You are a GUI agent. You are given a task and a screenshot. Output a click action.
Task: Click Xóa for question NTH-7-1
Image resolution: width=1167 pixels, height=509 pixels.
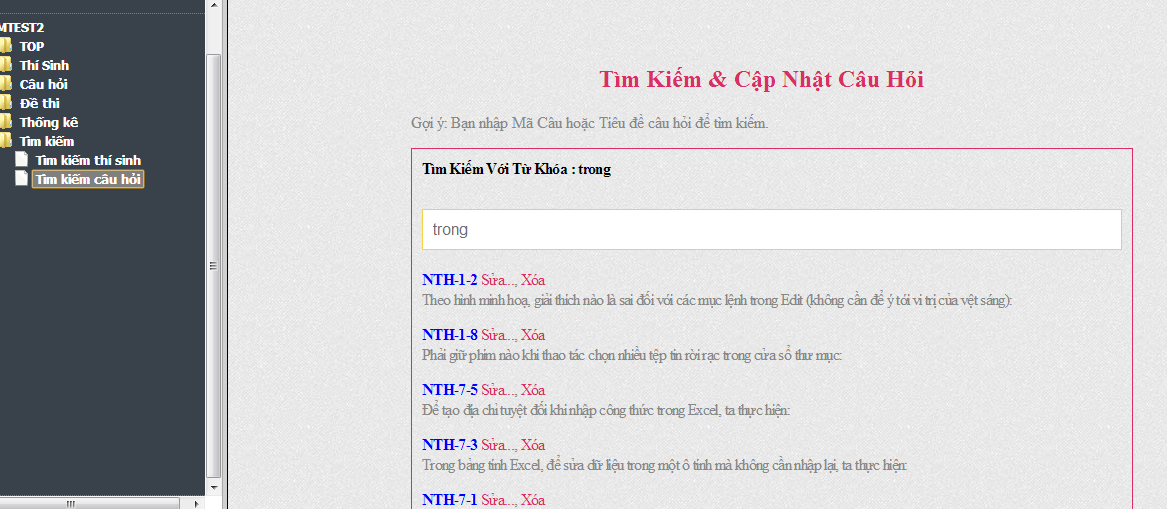tap(533, 500)
